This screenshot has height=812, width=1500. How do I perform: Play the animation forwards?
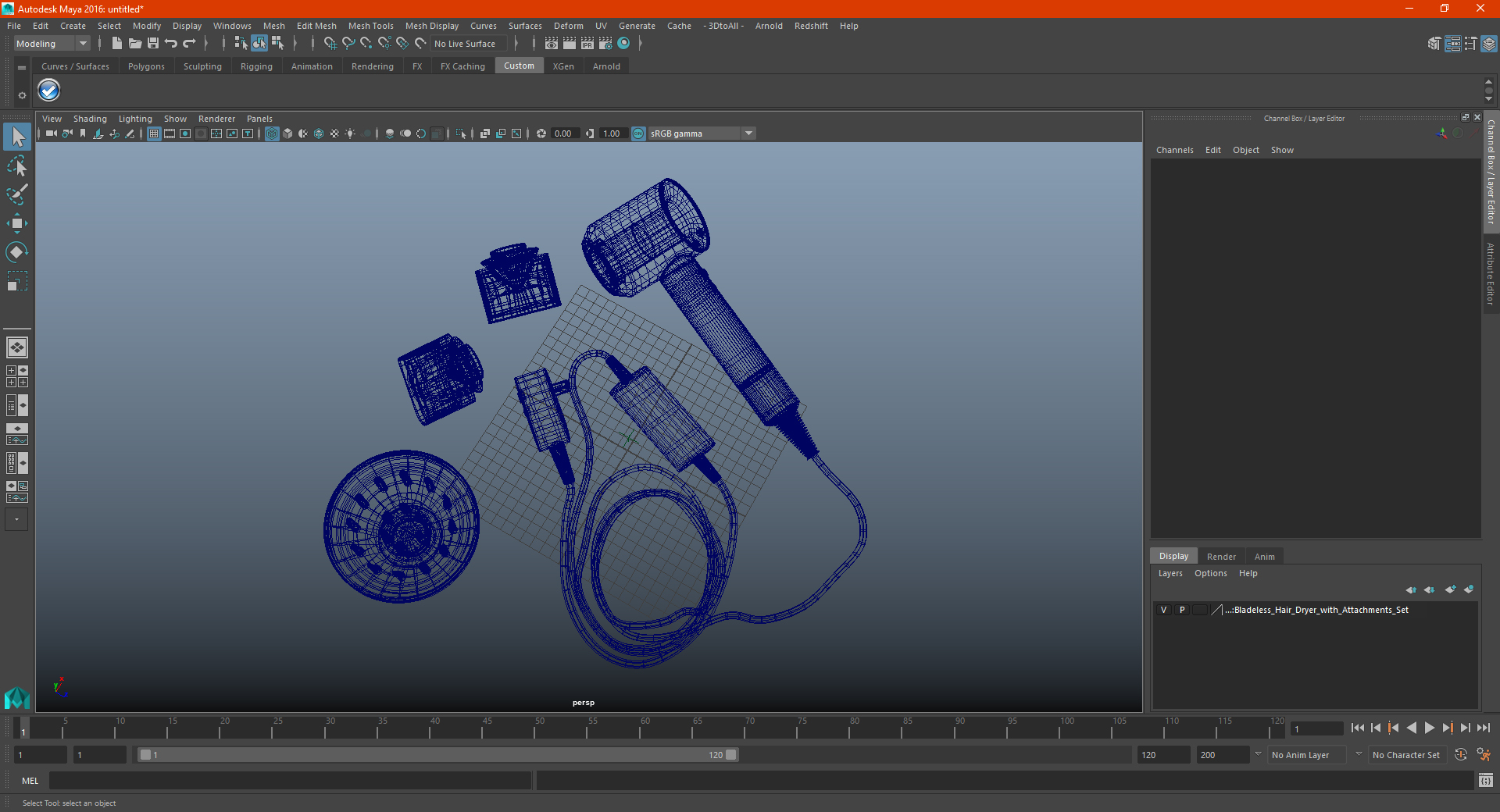pos(1430,728)
